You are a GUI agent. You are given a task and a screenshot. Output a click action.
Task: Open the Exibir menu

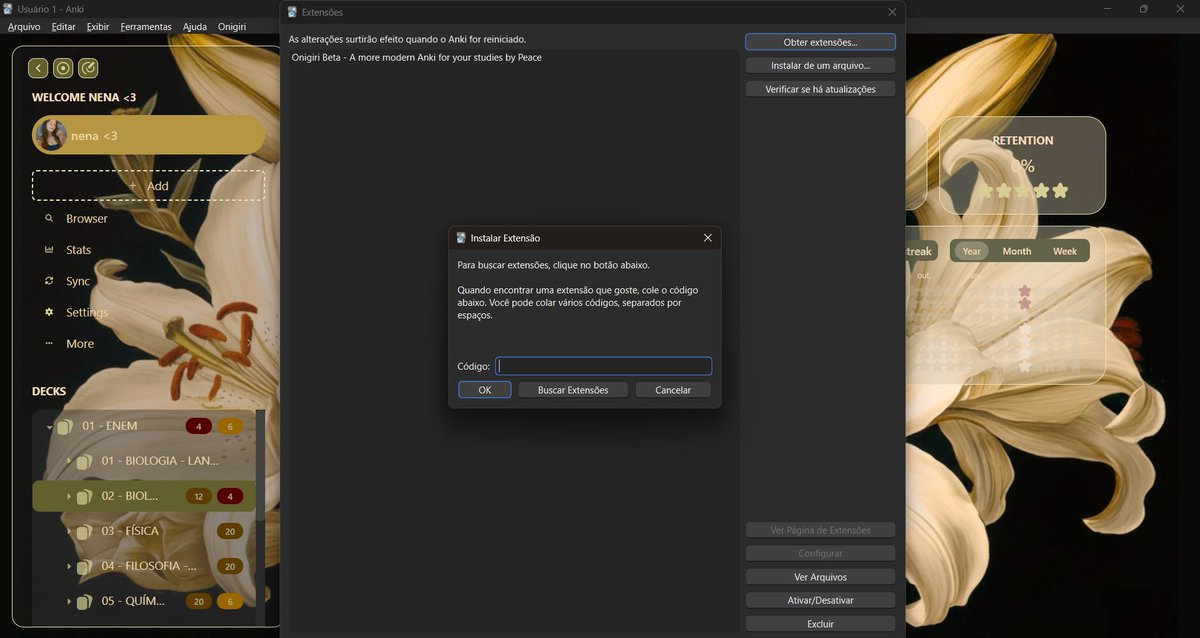98,27
